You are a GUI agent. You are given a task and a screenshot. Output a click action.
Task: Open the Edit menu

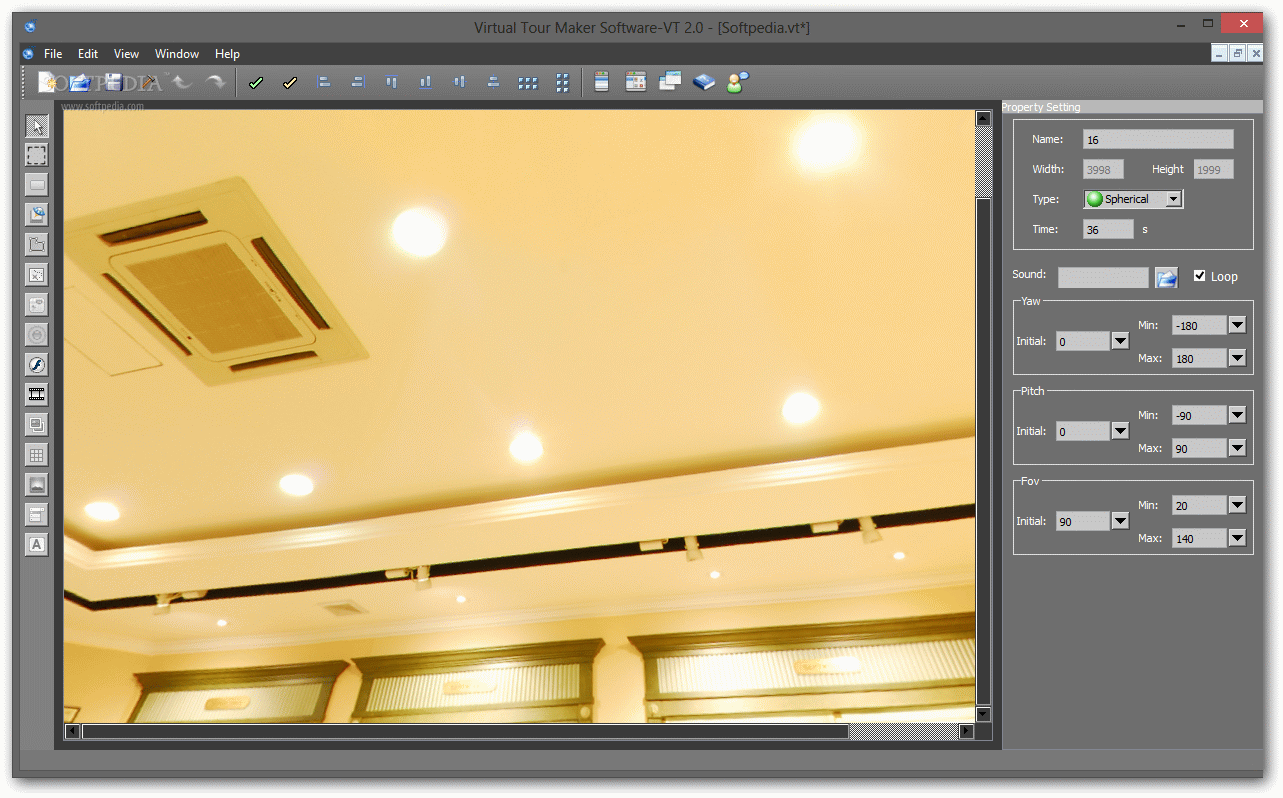point(88,54)
